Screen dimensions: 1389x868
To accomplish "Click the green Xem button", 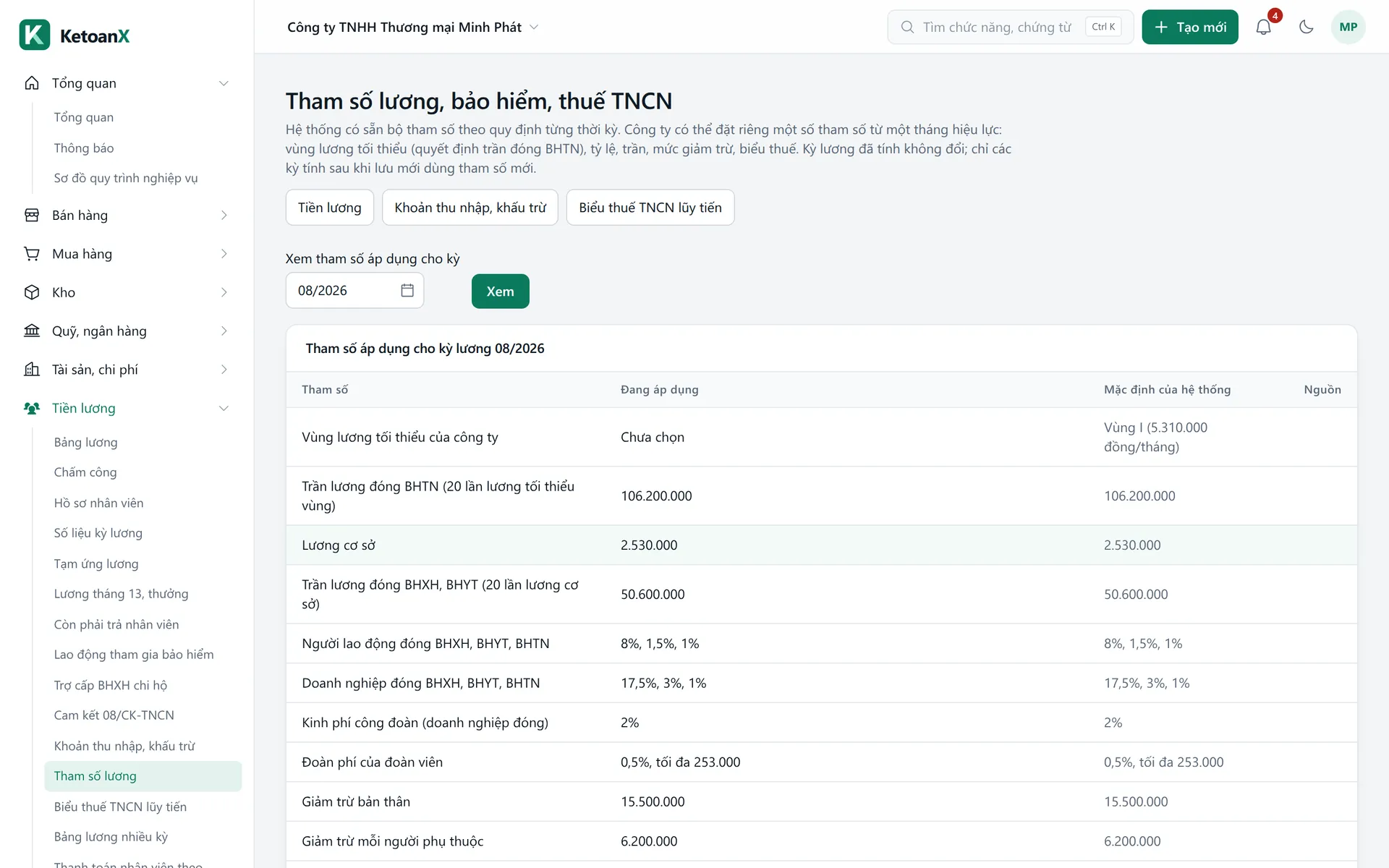I will [x=501, y=292].
